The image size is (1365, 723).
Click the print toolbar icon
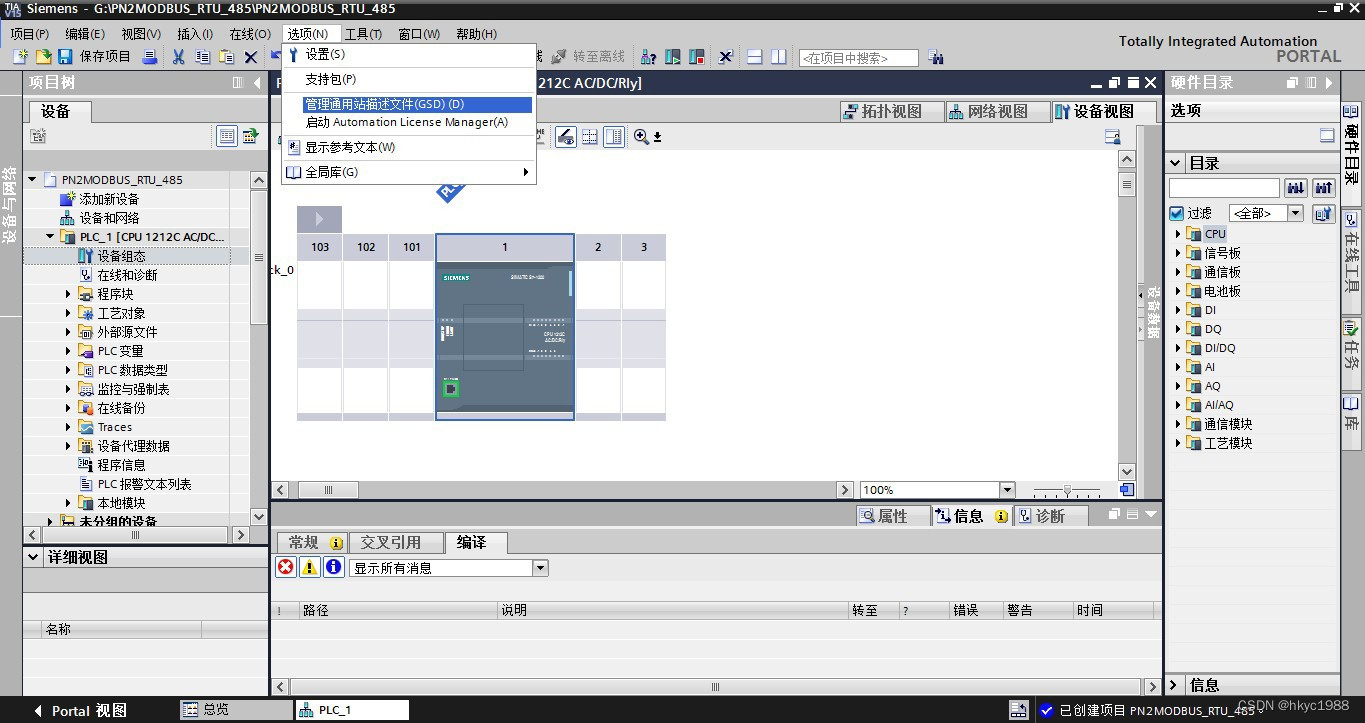click(149, 57)
